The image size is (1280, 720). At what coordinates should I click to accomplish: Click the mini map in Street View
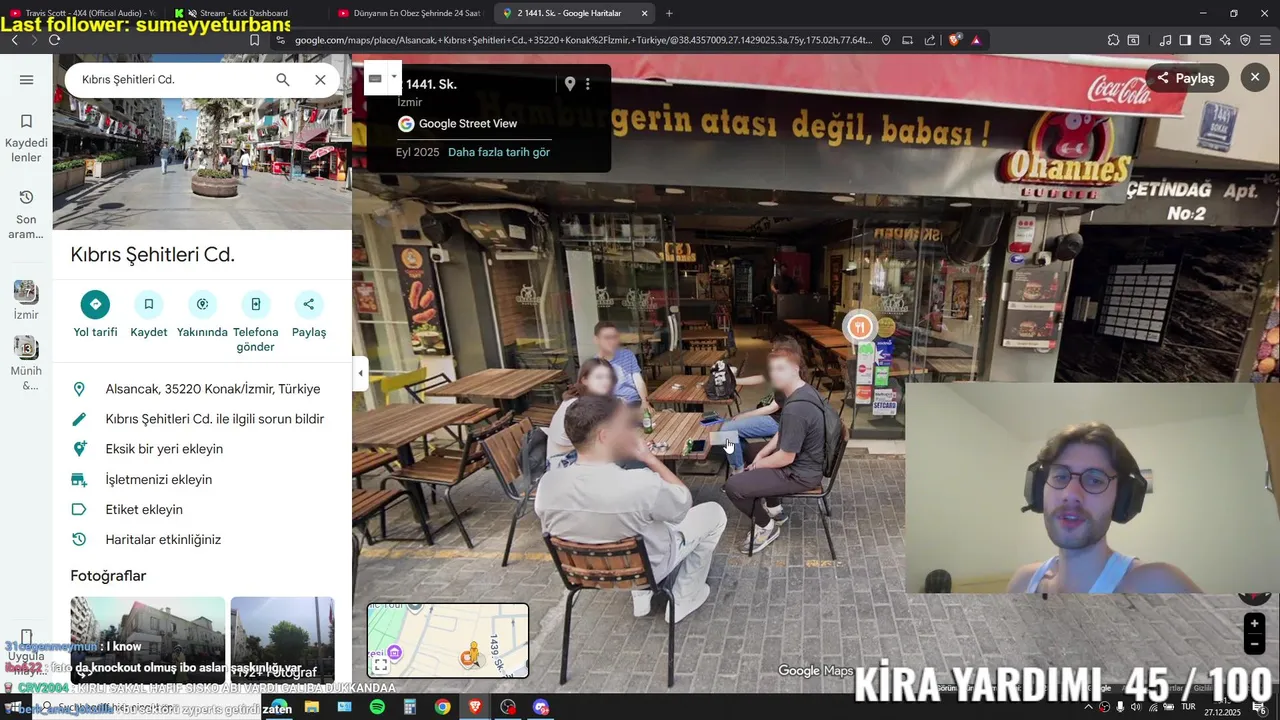pyautogui.click(x=448, y=640)
